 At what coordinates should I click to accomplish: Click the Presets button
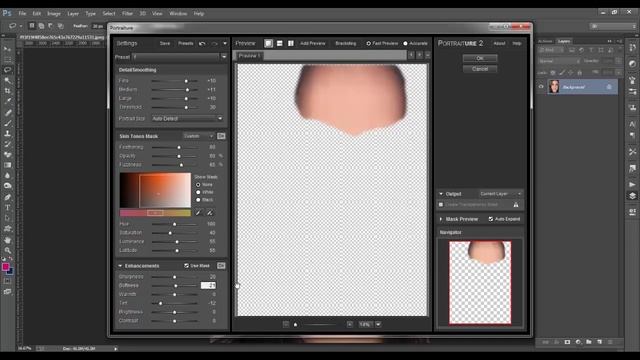pyautogui.click(x=186, y=43)
